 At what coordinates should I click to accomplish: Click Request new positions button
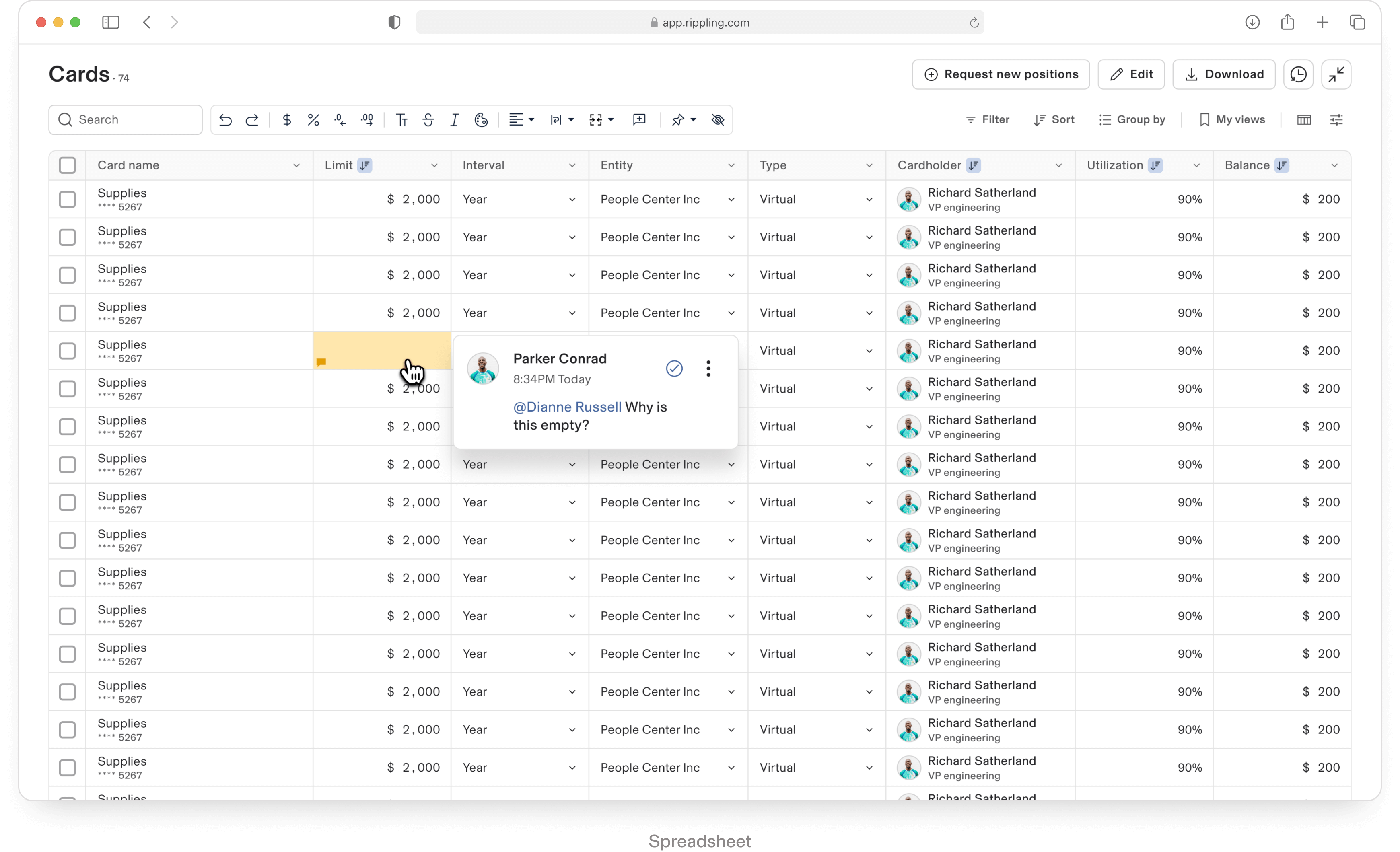pyautogui.click(x=1001, y=74)
